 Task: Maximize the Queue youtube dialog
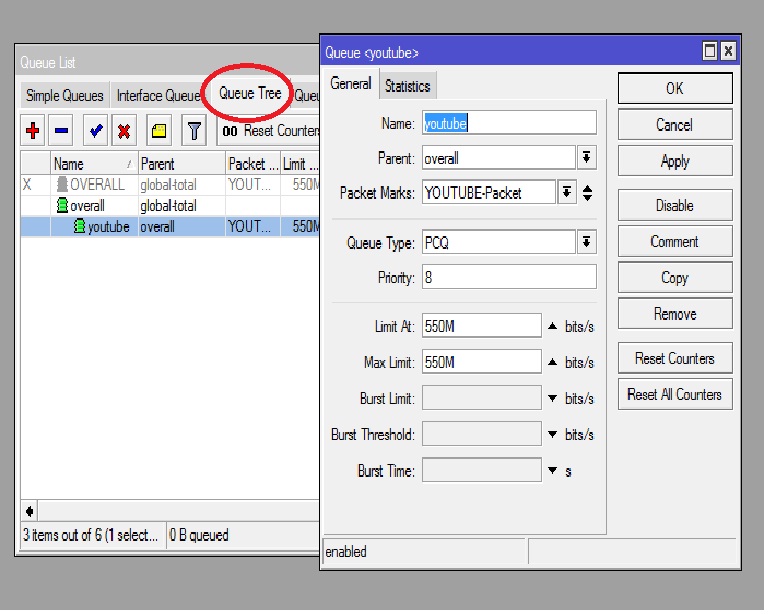[x=710, y=51]
